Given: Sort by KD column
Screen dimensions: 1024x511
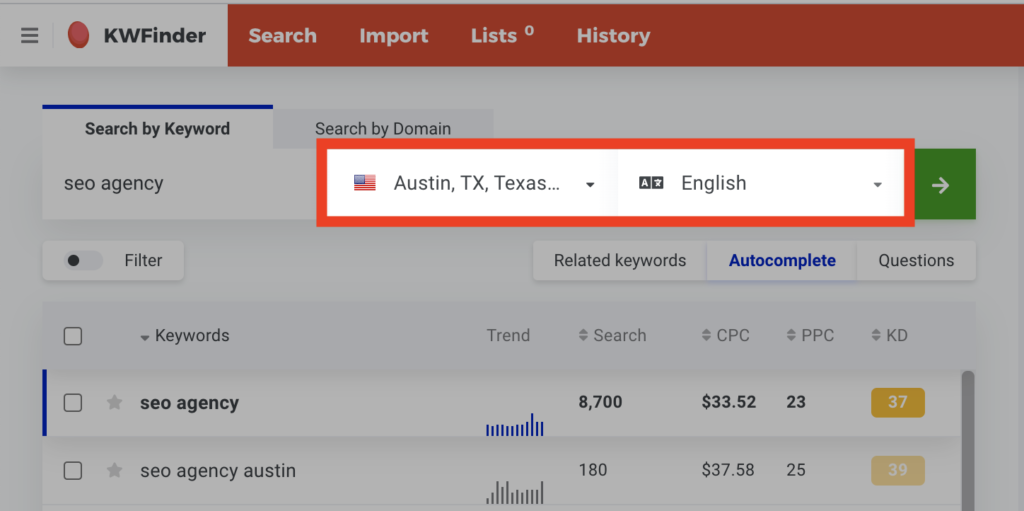Looking at the screenshot, I should tap(889, 336).
